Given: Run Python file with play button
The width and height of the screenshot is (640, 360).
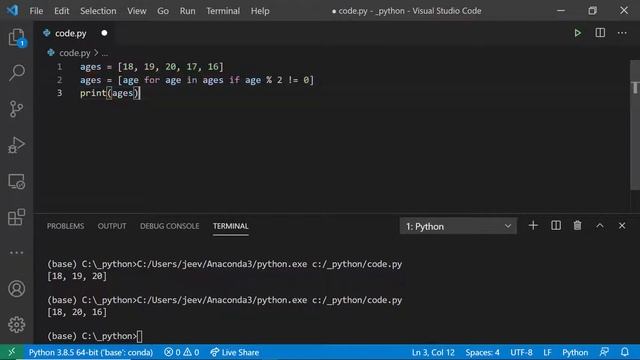Looking at the screenshot, I should [578, 33].
